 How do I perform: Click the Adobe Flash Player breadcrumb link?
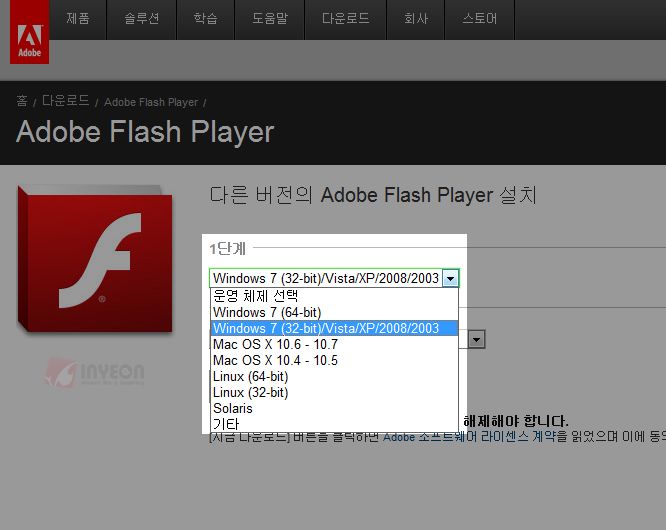(x=151, y=102)
